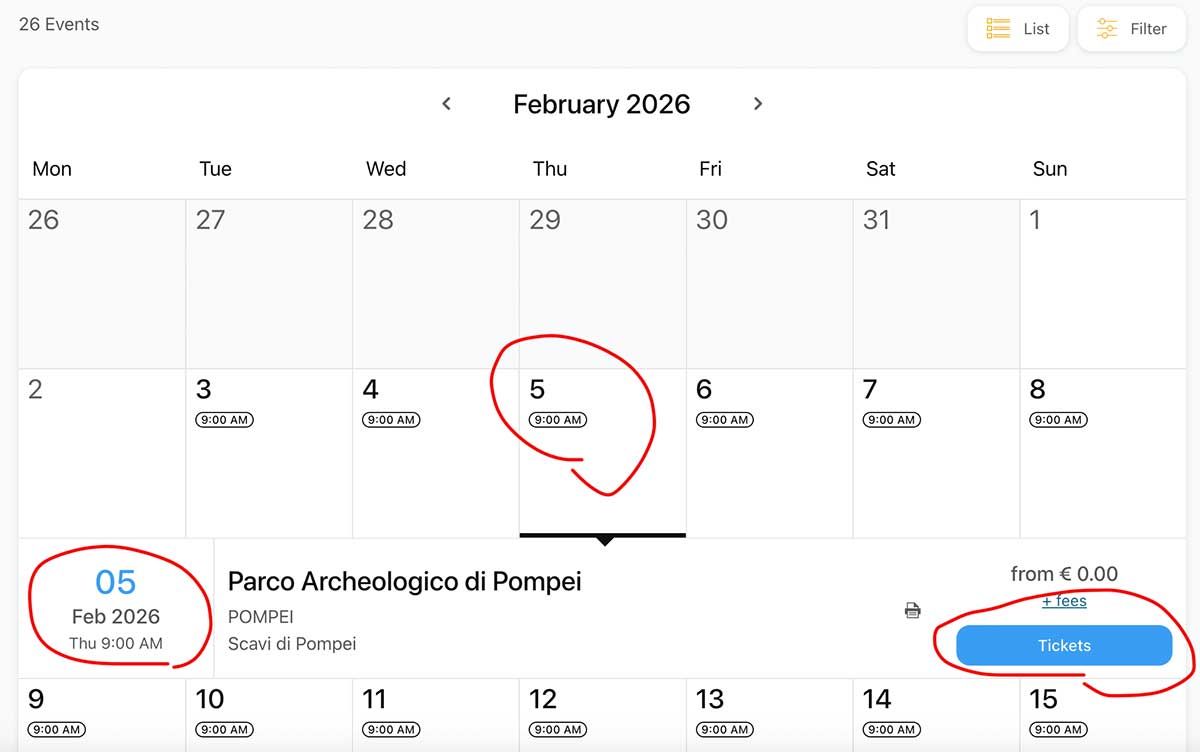Image resolution: width=1200 pixels, height=752 pixels.
Task: Click the printer icon beside event details
Action: click(x=912, y=610)
